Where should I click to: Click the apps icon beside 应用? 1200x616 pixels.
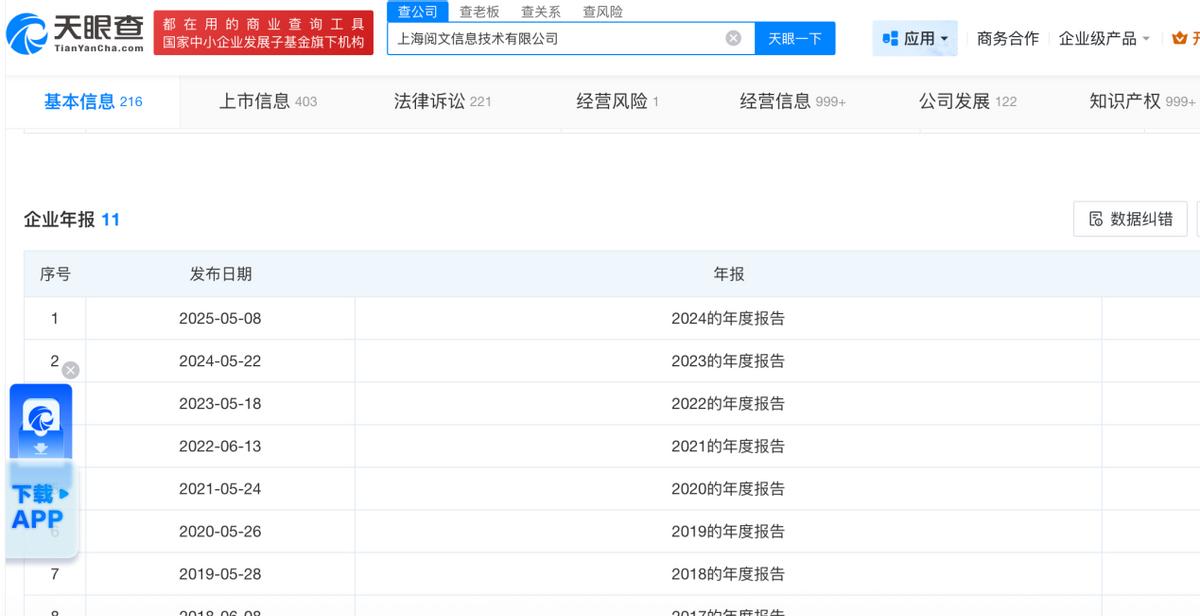point(890,38)
